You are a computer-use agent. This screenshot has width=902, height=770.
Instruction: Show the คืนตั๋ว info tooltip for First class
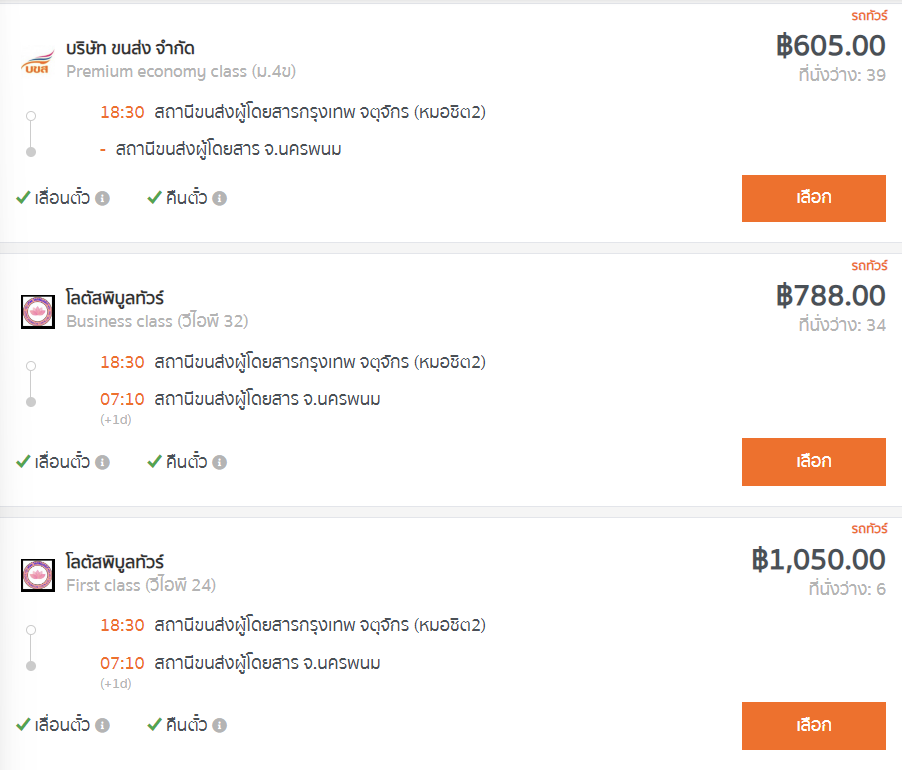pyautogui.click(x=219, y=725)
